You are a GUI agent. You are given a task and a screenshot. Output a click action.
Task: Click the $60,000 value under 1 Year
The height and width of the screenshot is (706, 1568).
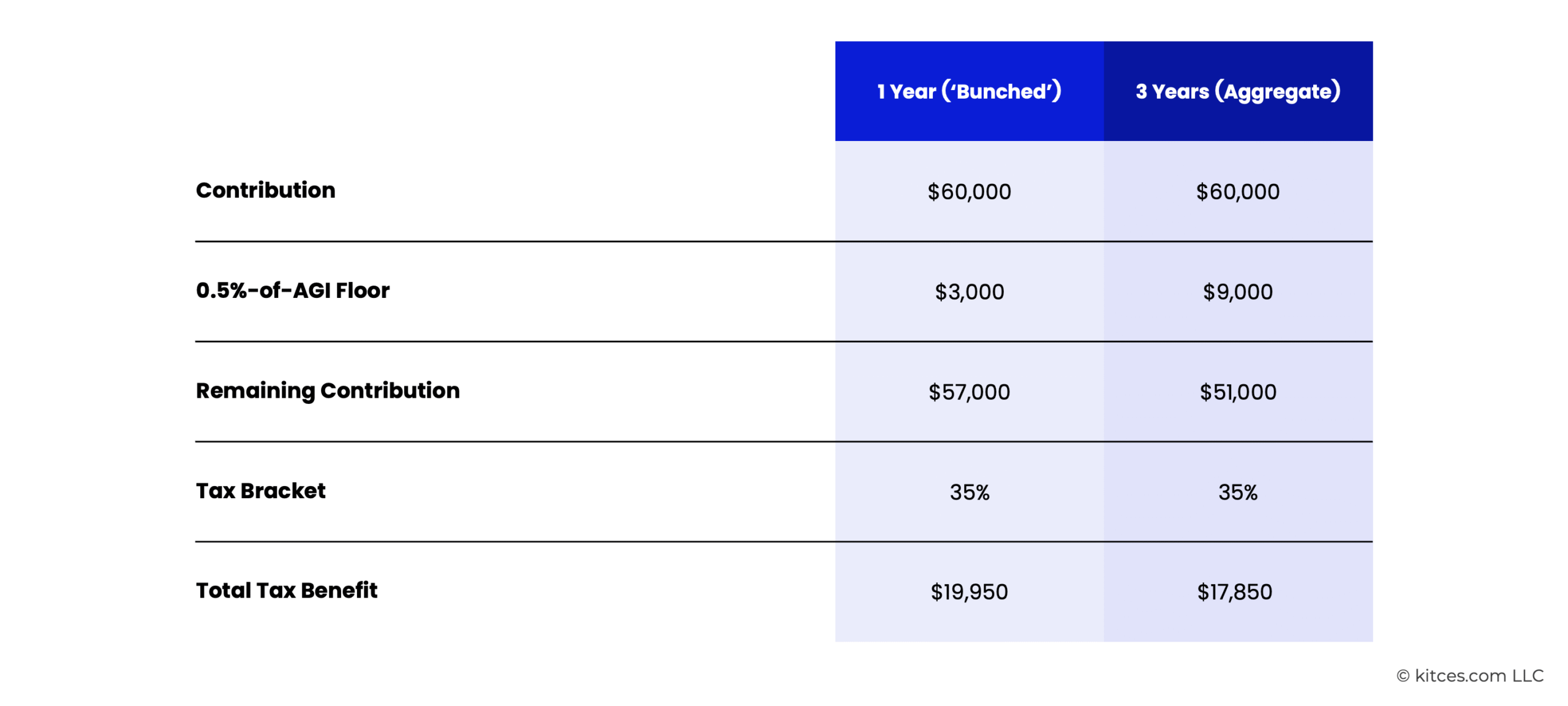coord(969,192)
